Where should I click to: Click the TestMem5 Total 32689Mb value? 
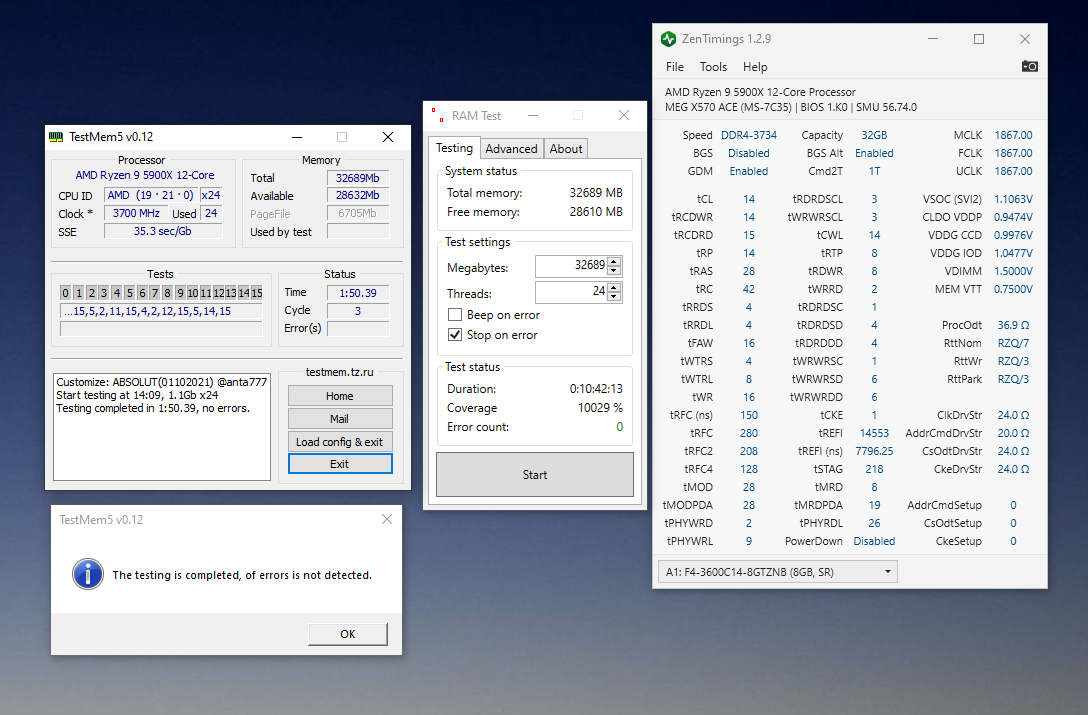point(358,178)
